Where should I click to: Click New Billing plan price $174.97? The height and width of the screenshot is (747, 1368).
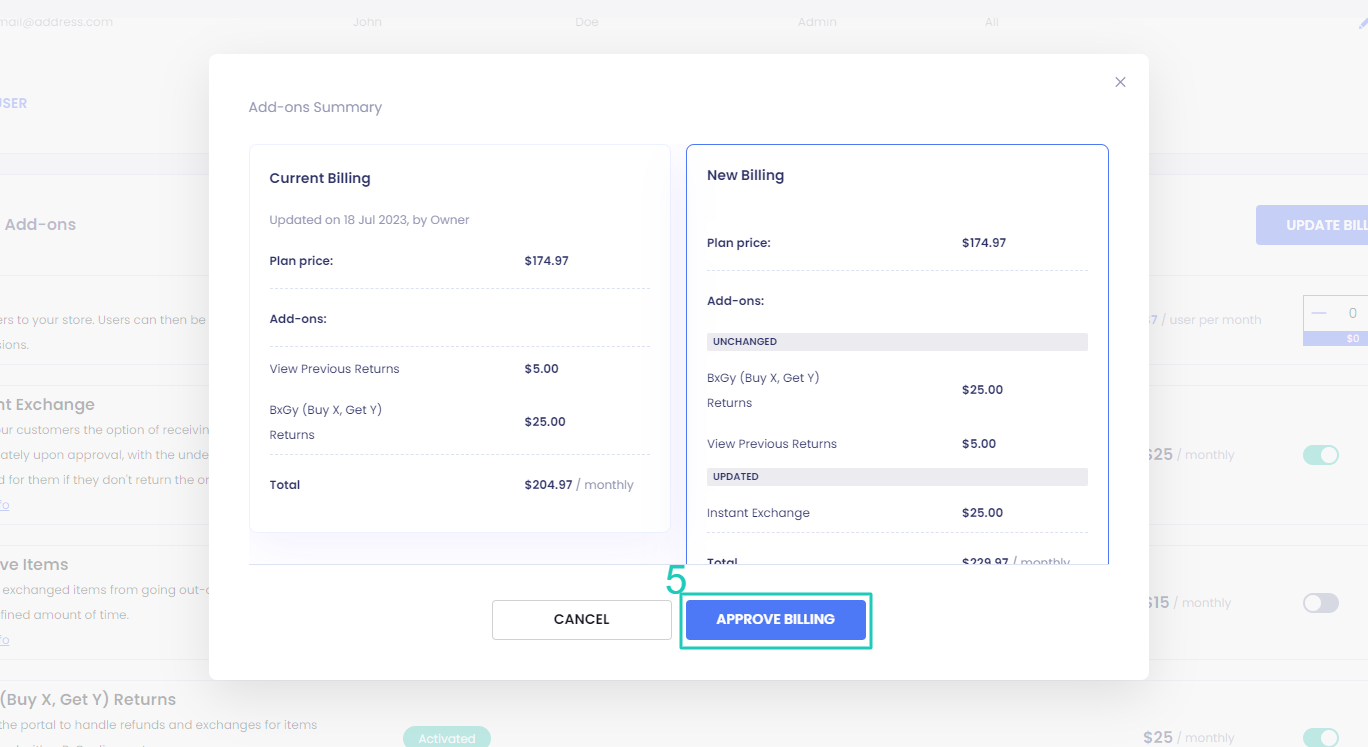tap(984, 243)
